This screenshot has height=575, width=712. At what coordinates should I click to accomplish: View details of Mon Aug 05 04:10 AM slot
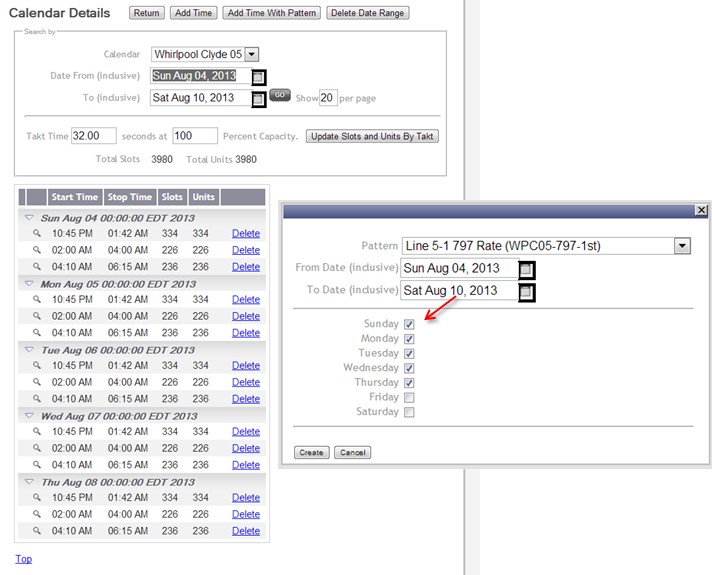pyautogui.click(x=37, y=332)
